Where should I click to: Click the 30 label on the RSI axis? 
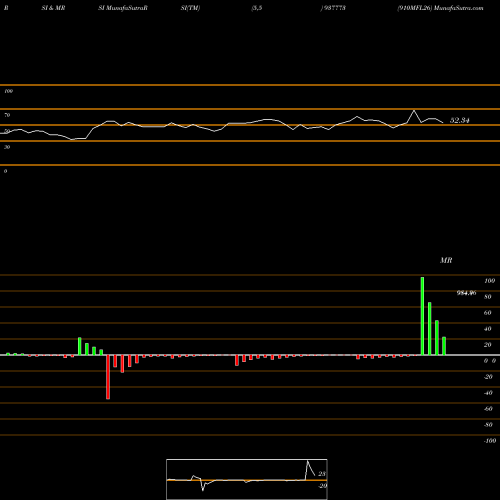coord(7,147)
